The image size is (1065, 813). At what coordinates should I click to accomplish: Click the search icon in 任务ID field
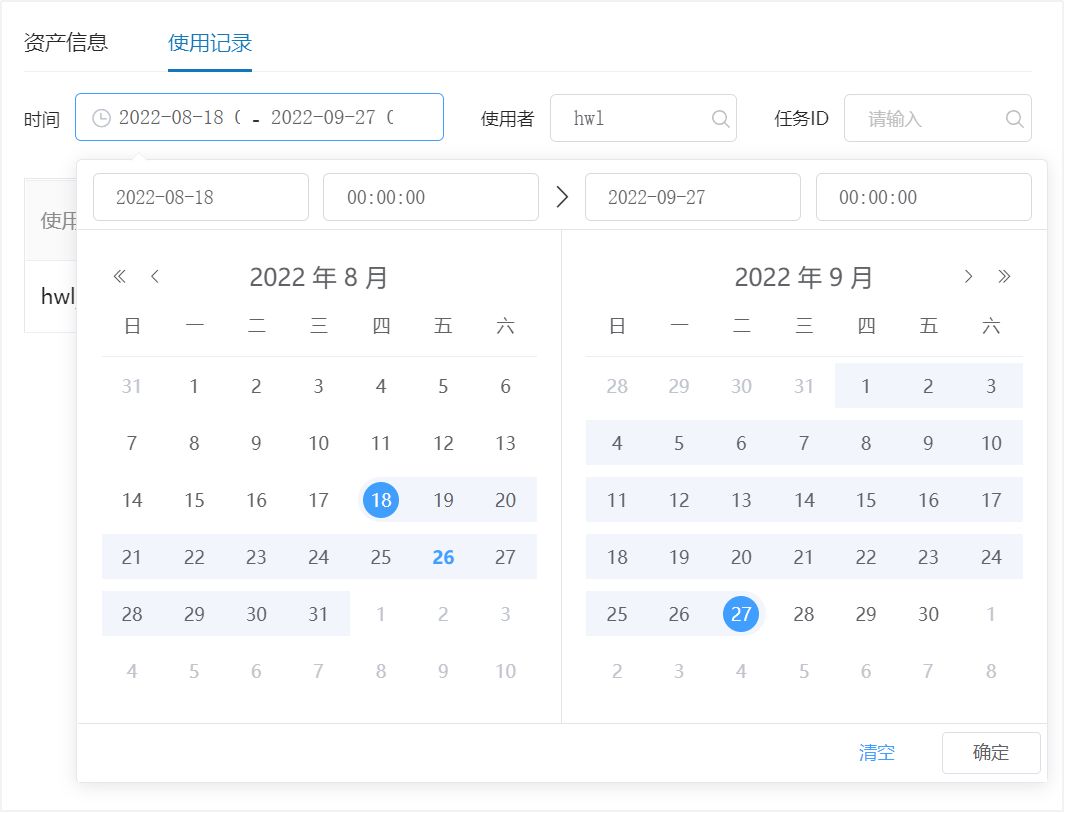pos(1014,119)
